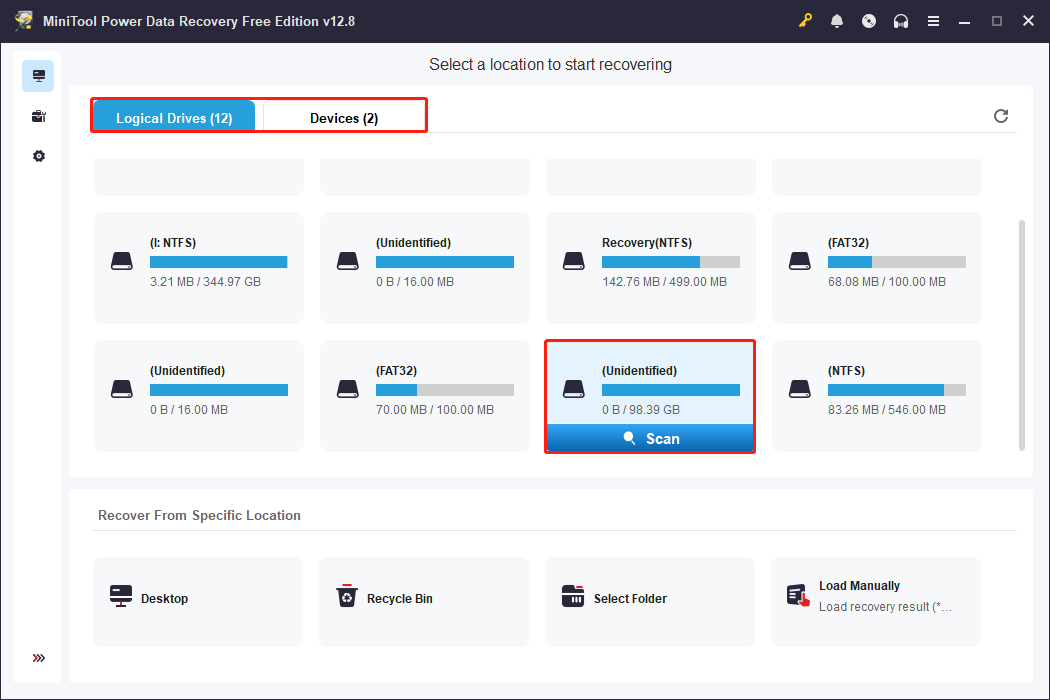Open Settings via the gear icon
1050x700 pixels.
(x=38, y=155)
